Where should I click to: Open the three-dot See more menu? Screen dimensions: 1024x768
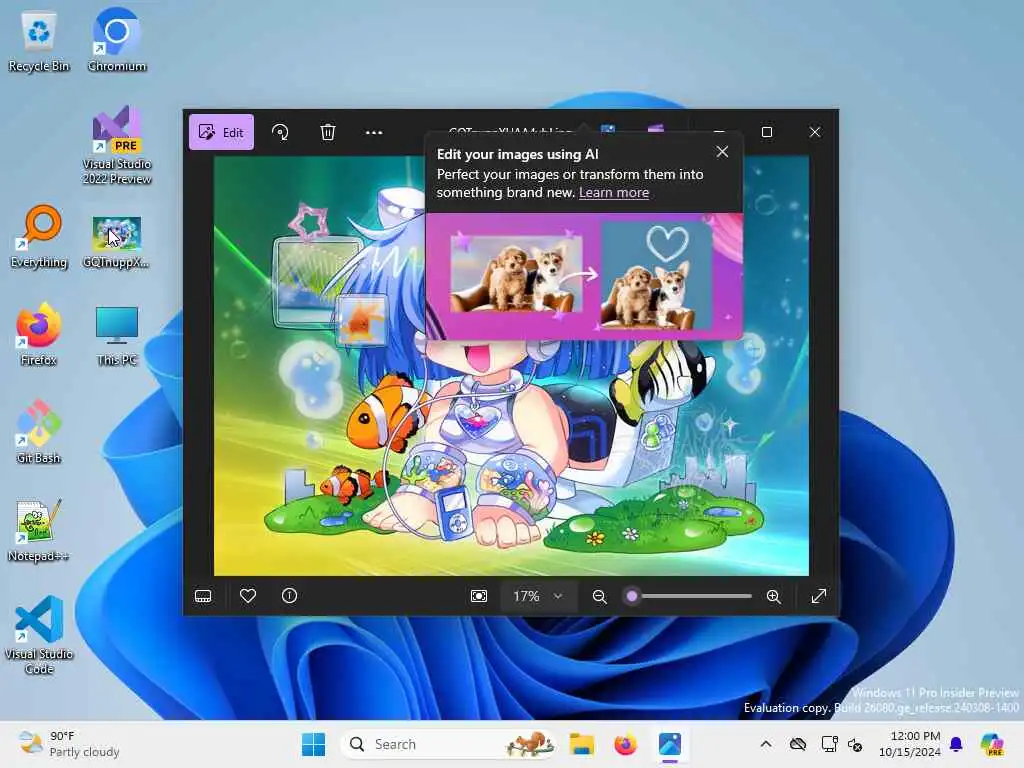point(374,133)
